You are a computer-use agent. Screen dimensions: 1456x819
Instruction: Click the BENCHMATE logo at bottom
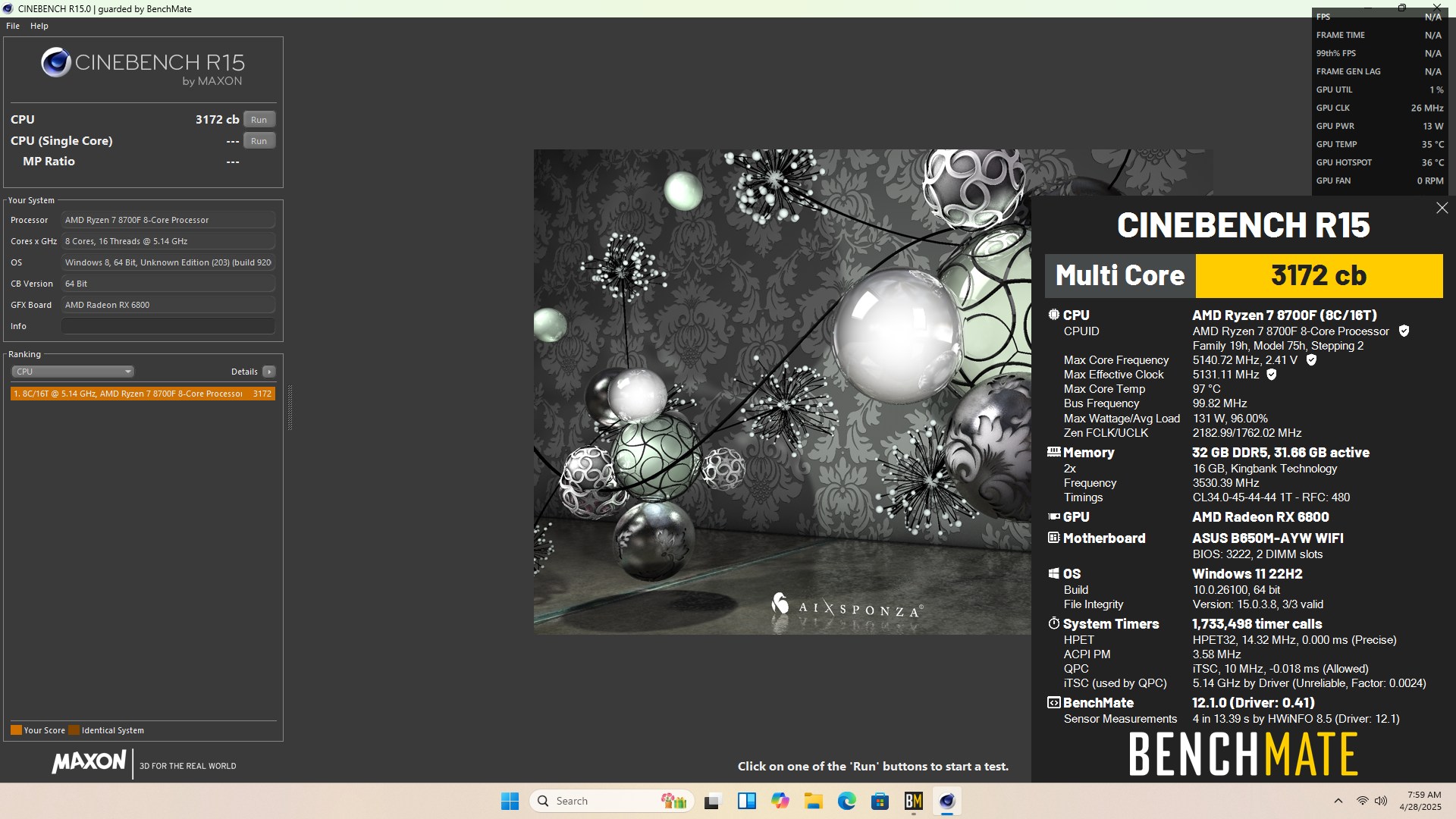1243,754
